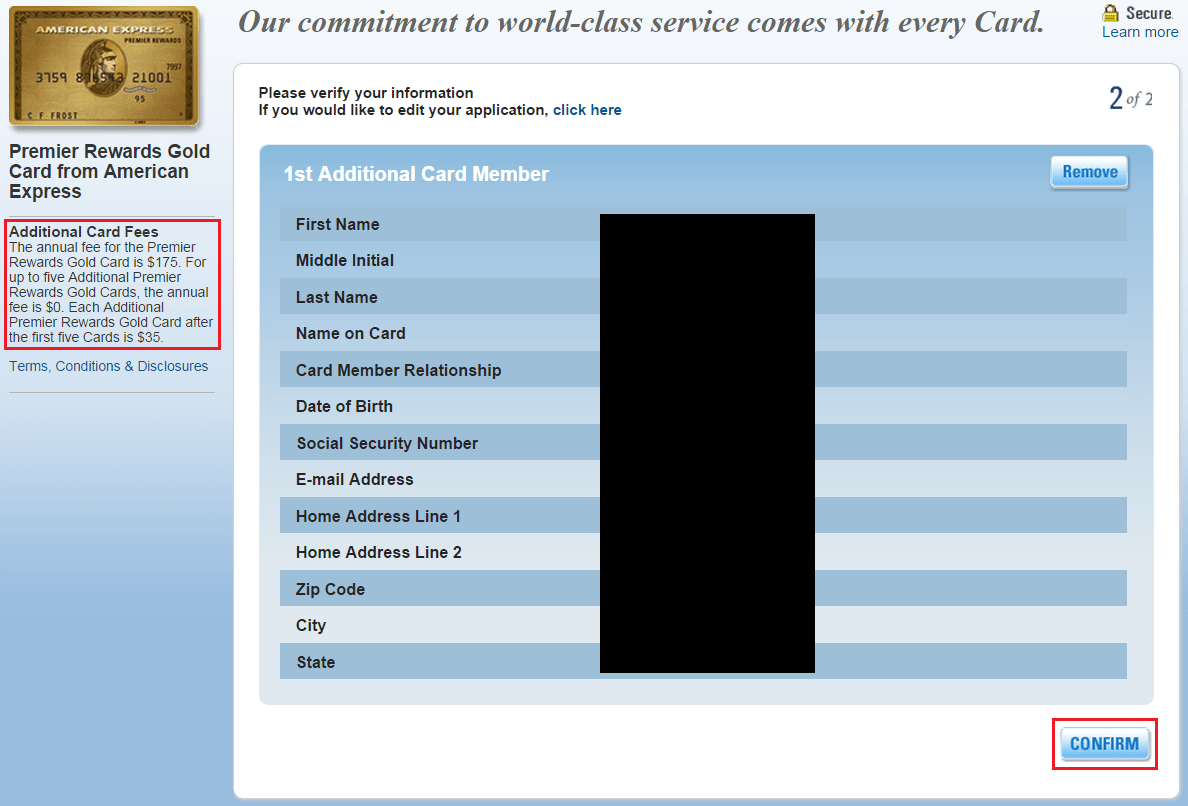Viewport: 1188px width, 806px height.
Task: Open the 'click here' edit application link
Action: coord(587,110)
